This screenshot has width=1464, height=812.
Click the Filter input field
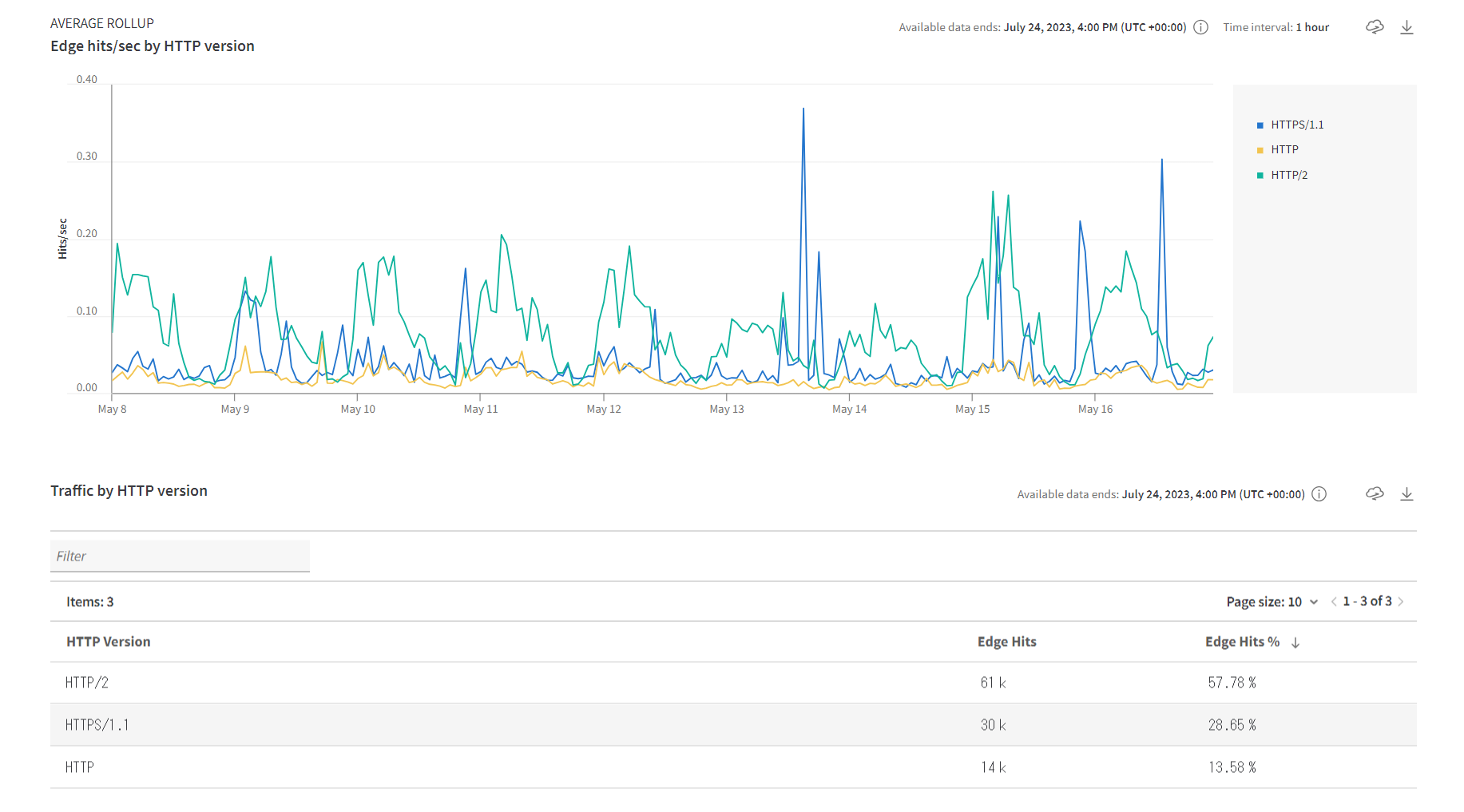pos(180,556)
